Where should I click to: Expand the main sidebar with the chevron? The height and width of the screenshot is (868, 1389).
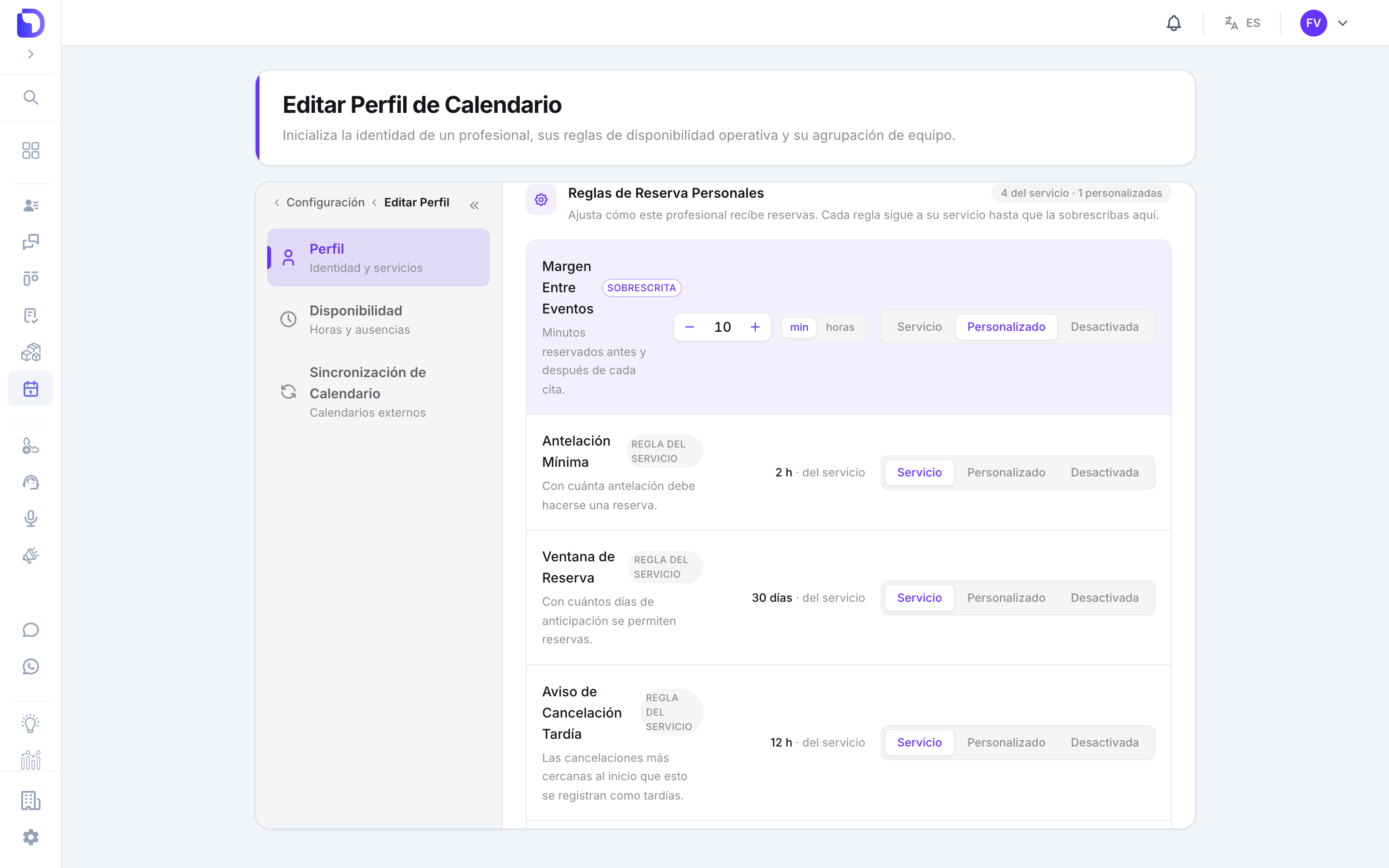(30, 54)
